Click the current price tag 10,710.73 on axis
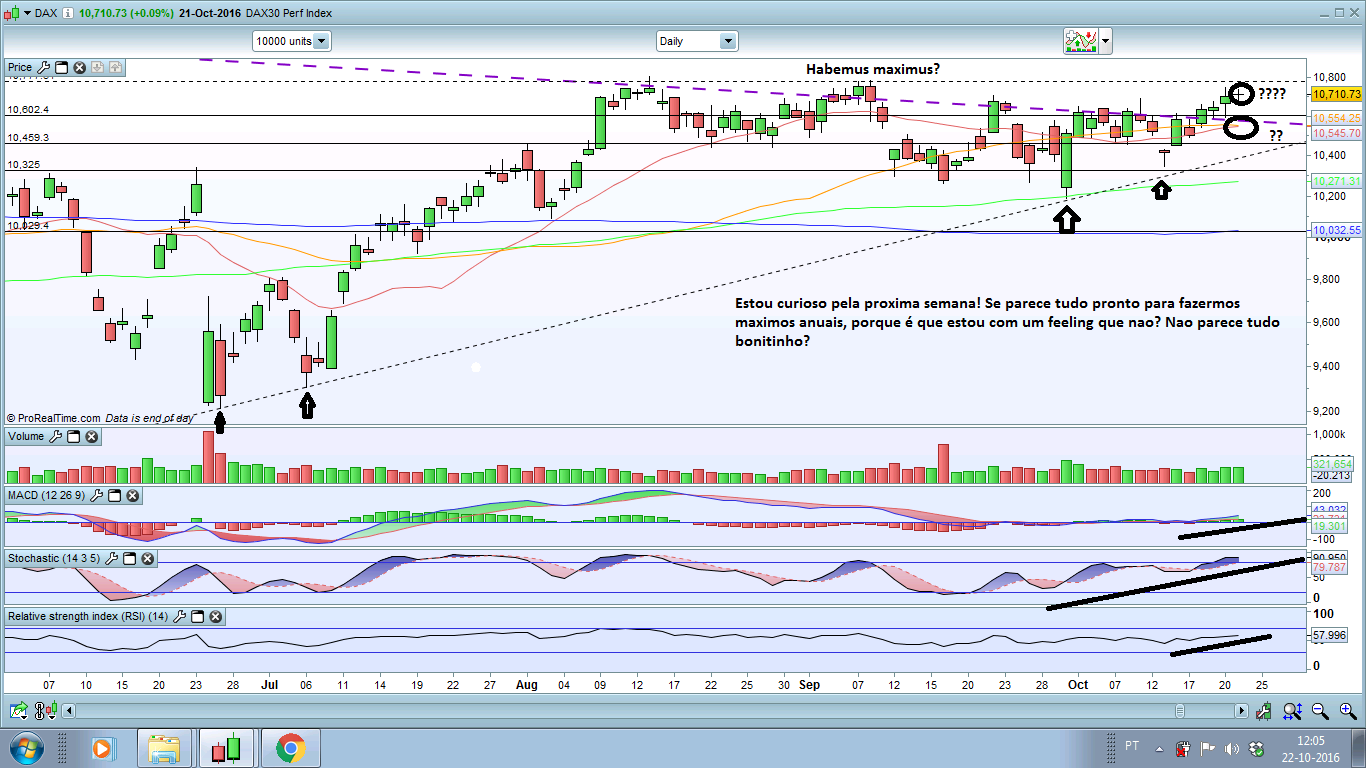The width and height of the screenshot is (1366, 768). pyautogui.click(x=1336, y=94)
